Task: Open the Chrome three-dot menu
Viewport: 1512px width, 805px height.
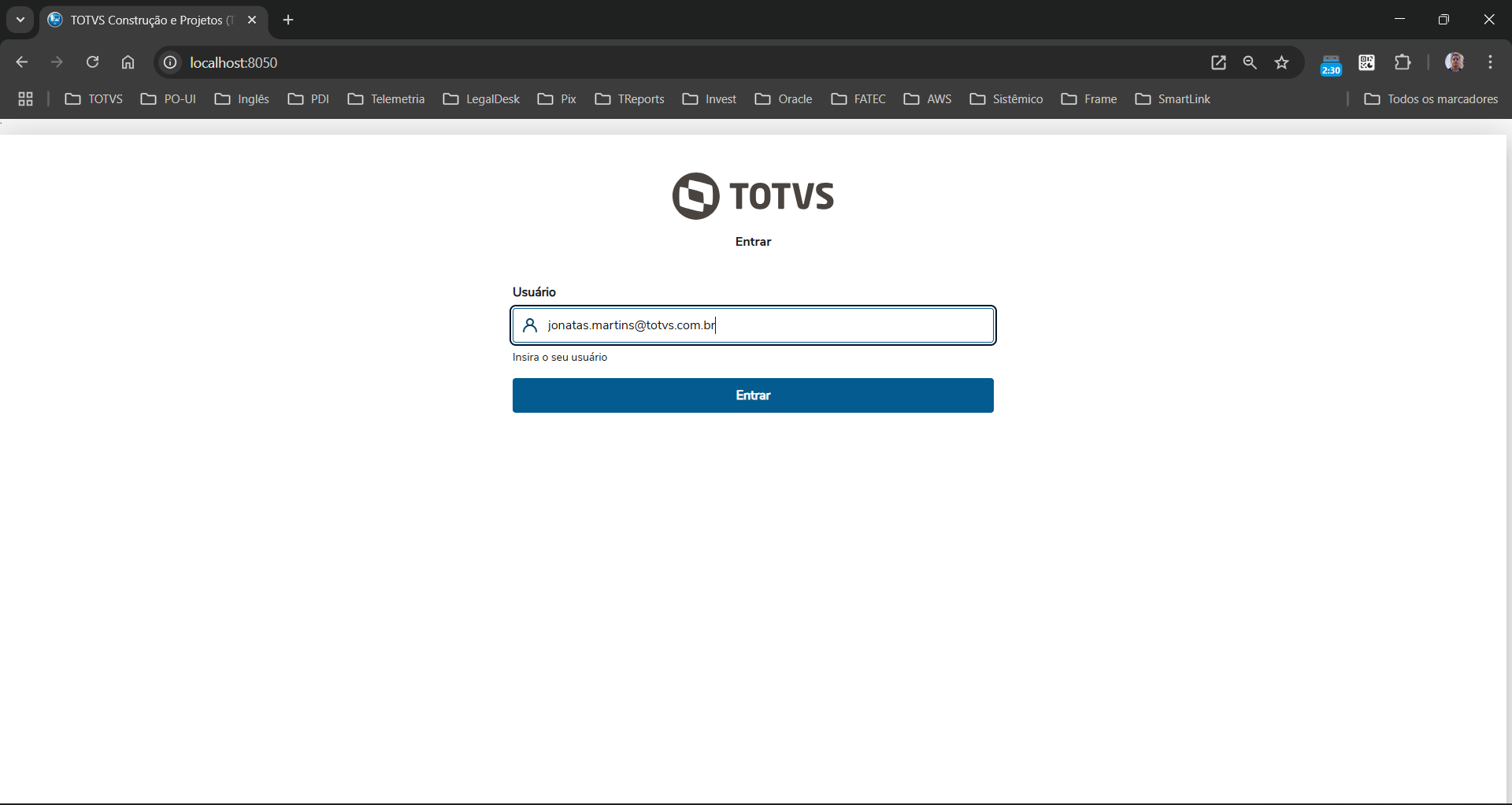Action: point(1491,62)
